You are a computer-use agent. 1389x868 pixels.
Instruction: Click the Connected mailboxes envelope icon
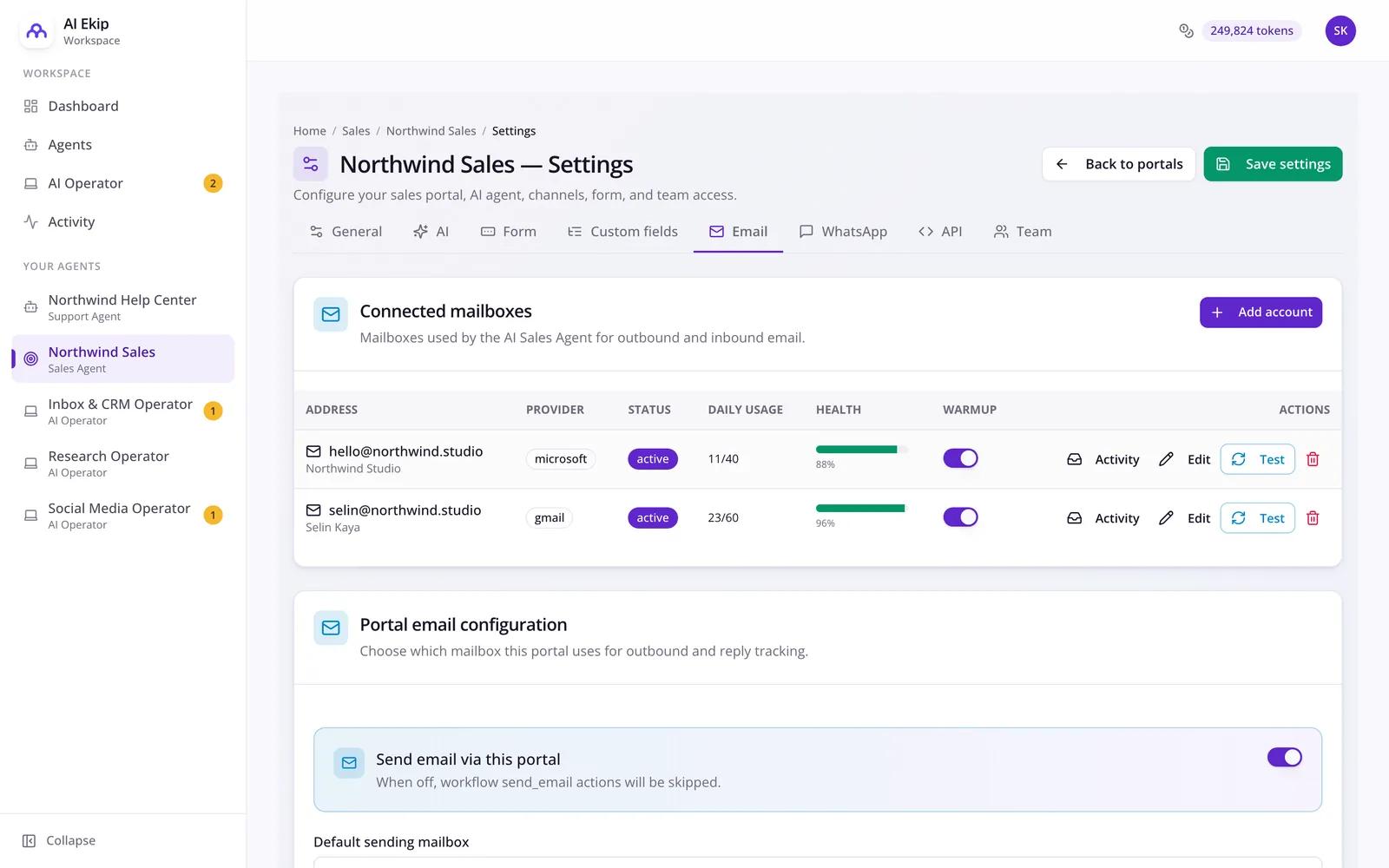pos(331,314)
